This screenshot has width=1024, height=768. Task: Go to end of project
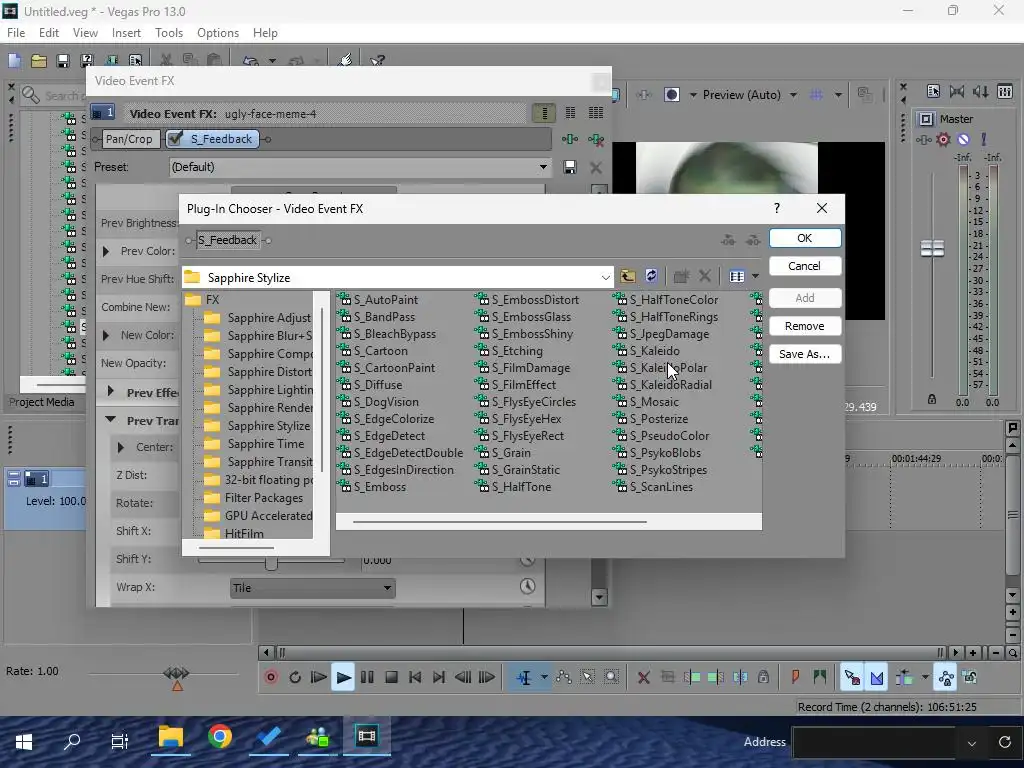click(439, 677)
